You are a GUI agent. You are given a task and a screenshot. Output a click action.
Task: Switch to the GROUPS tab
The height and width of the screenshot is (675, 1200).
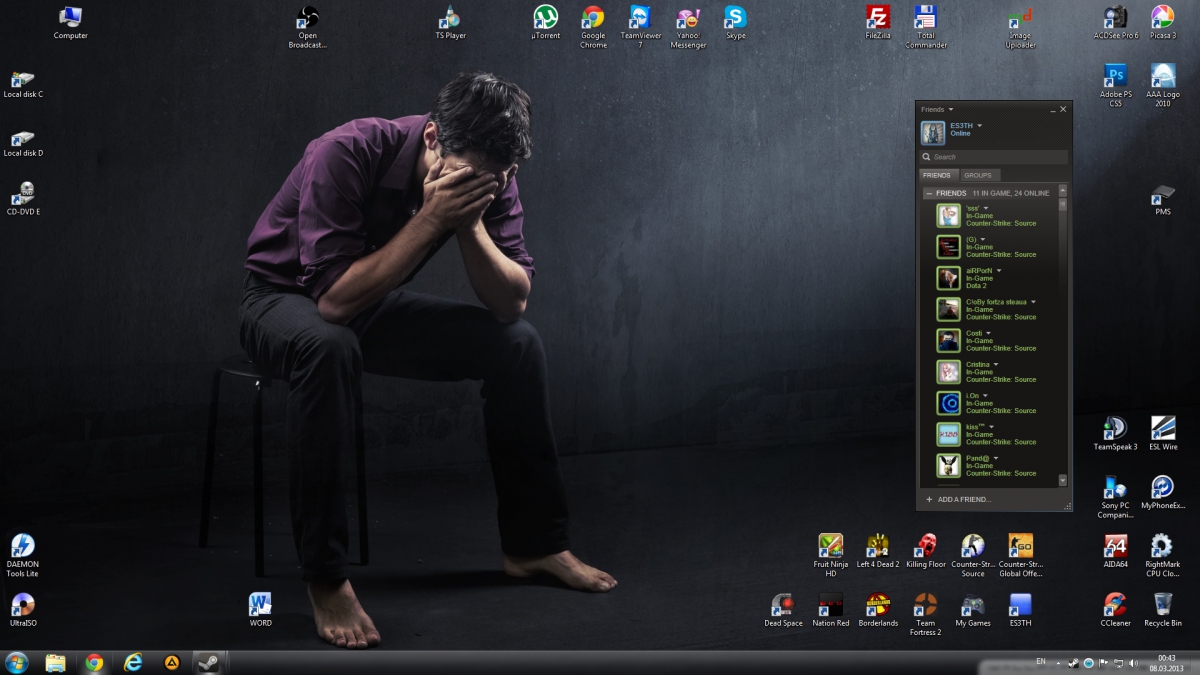tap(977, 176)
